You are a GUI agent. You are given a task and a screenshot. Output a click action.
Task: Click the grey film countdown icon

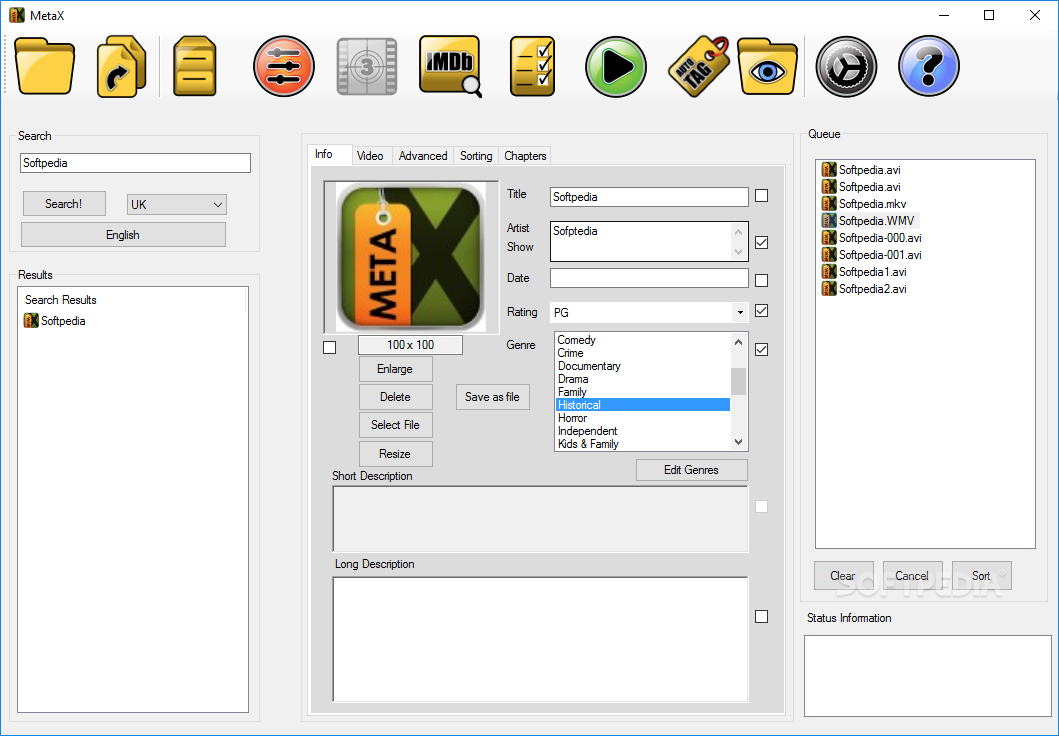(367, 67)
